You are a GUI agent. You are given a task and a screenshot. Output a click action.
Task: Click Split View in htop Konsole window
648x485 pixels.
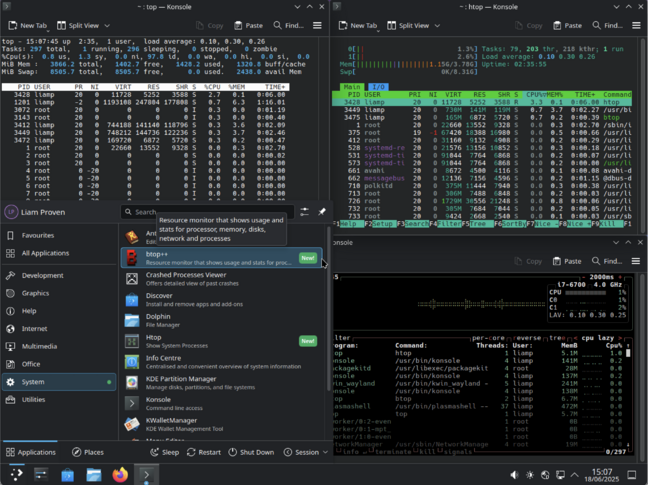click(409, 26)
